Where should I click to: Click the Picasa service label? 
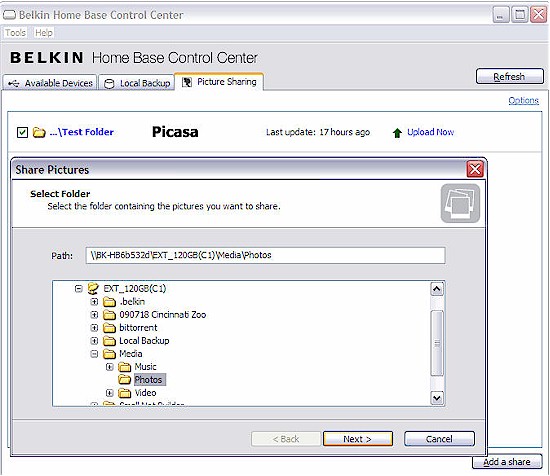(x=175, y=132)
